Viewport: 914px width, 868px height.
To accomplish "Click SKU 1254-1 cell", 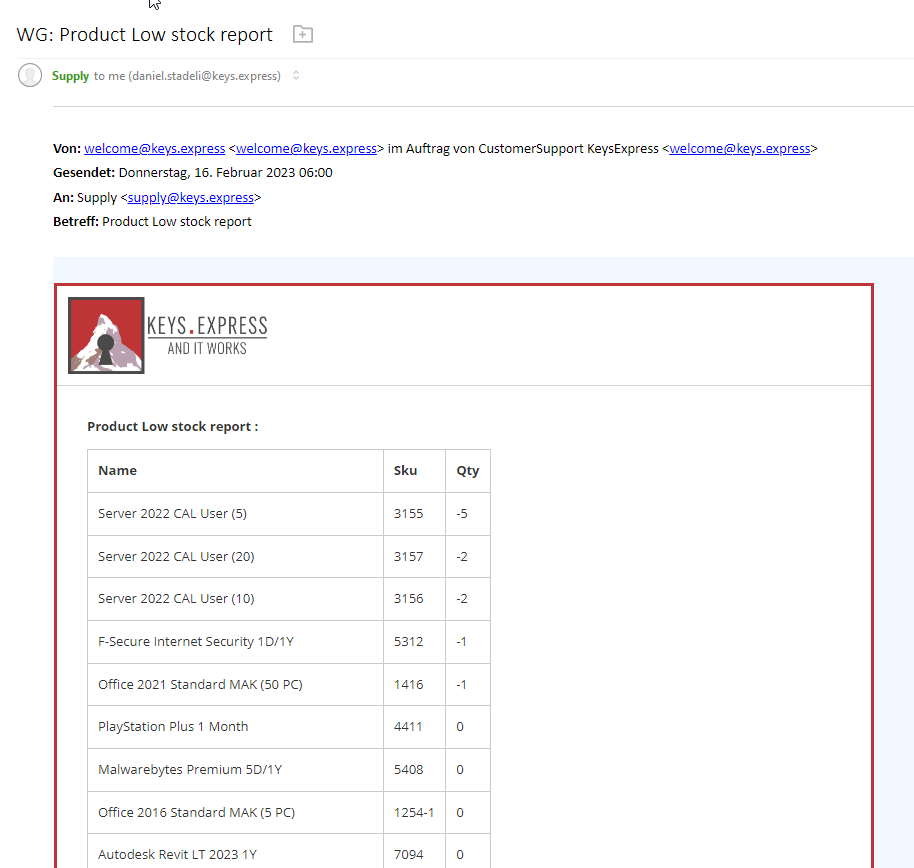I will pos(413,812).
